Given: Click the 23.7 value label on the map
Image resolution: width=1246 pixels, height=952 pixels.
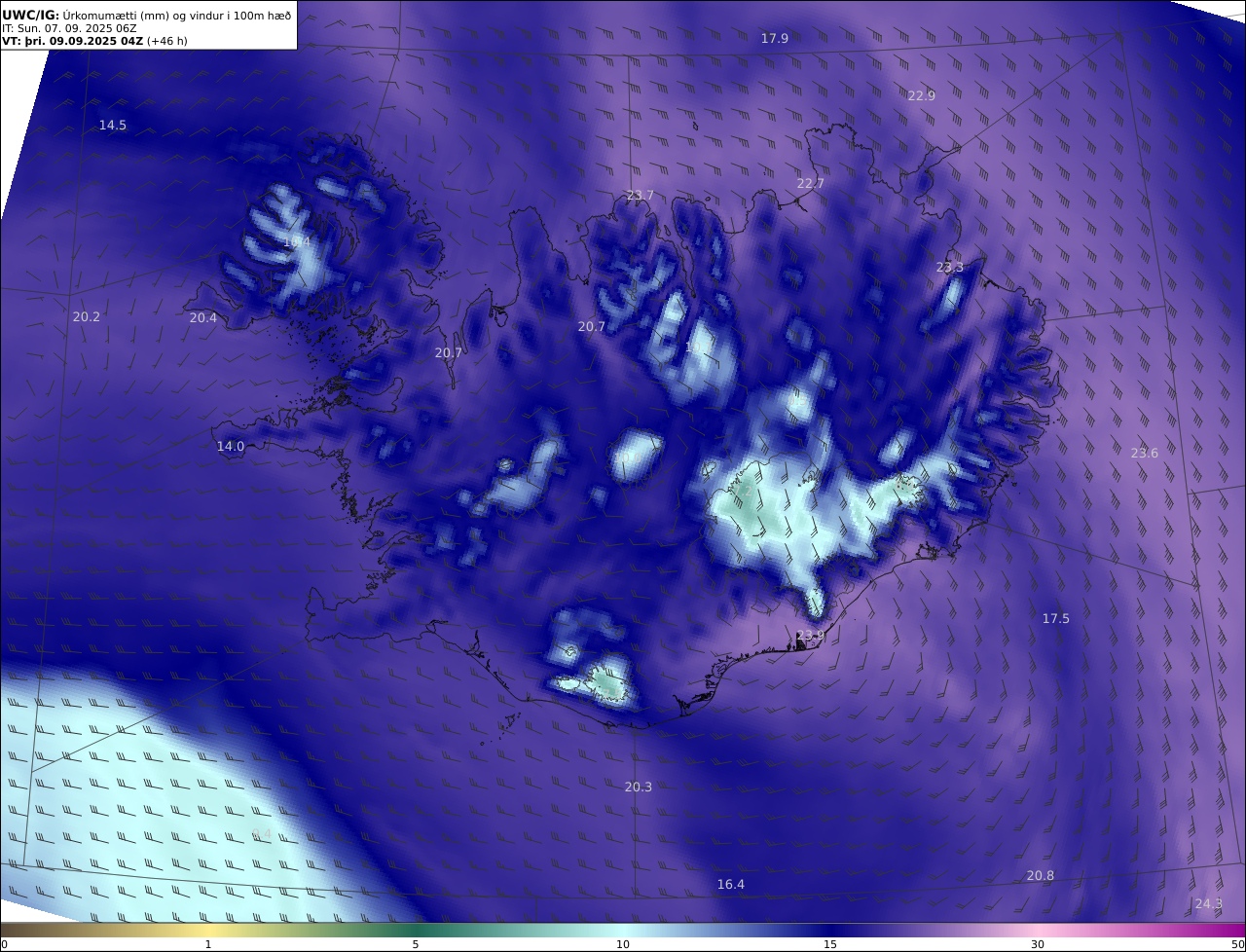Looking at the screenshot, I should (640, 195).
